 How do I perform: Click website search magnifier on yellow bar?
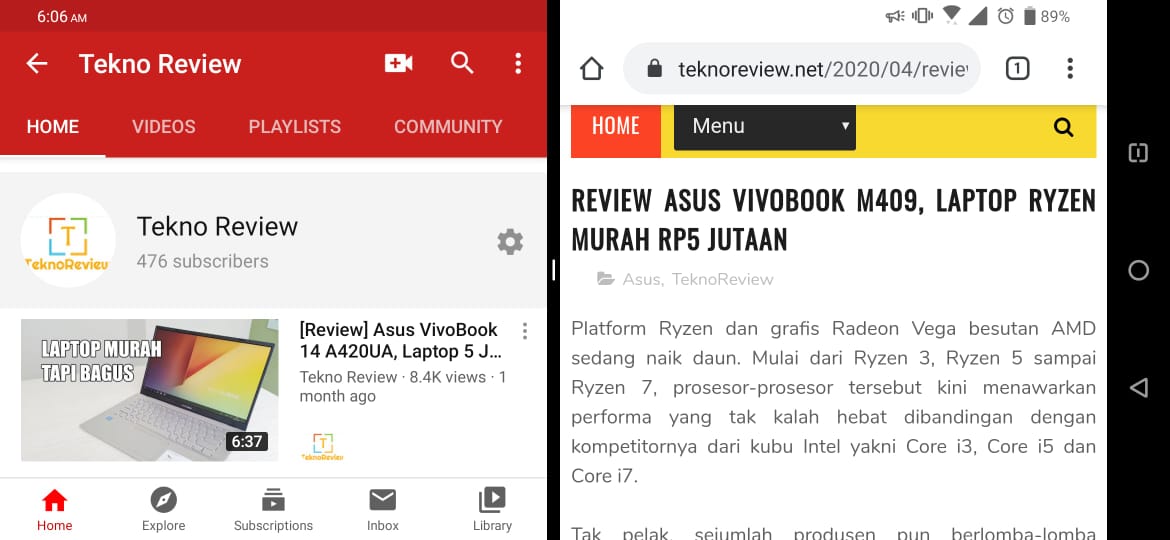(1063, 128)
